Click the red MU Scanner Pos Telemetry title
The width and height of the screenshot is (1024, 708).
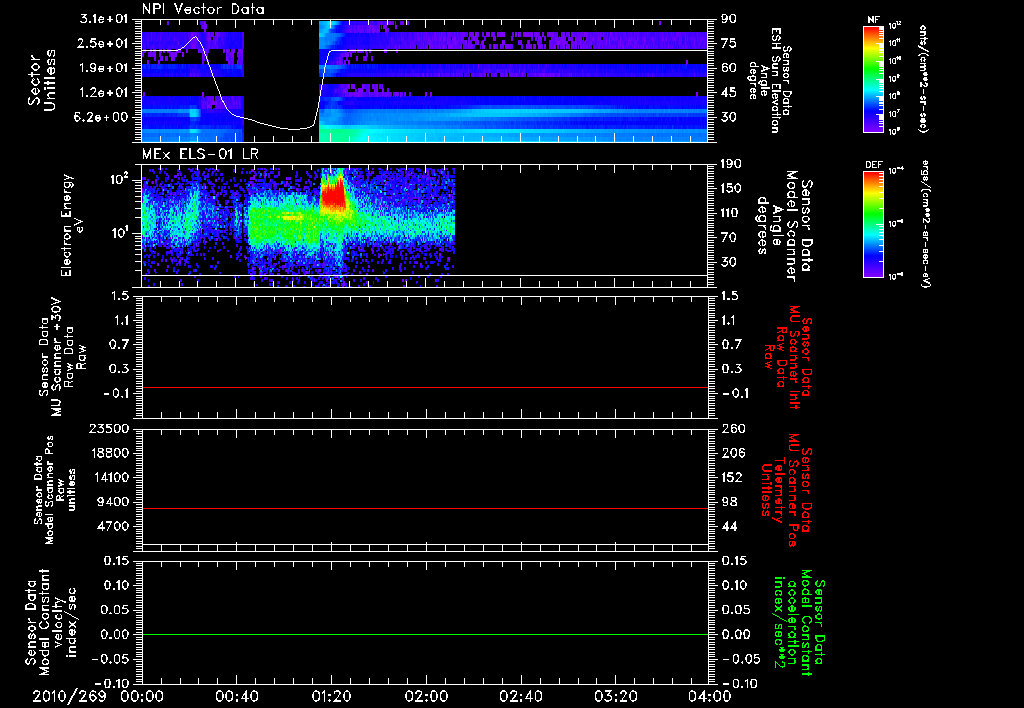click(787, 490)
